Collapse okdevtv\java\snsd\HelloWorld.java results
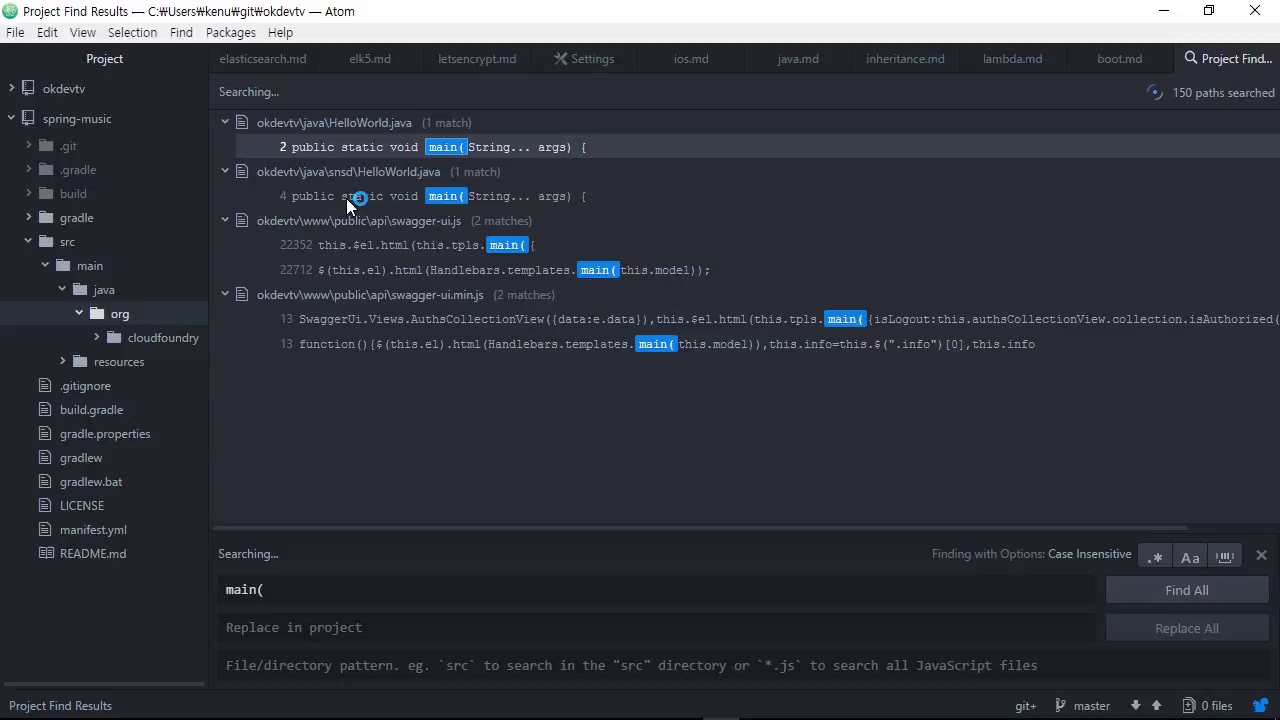 click(225, 171)
